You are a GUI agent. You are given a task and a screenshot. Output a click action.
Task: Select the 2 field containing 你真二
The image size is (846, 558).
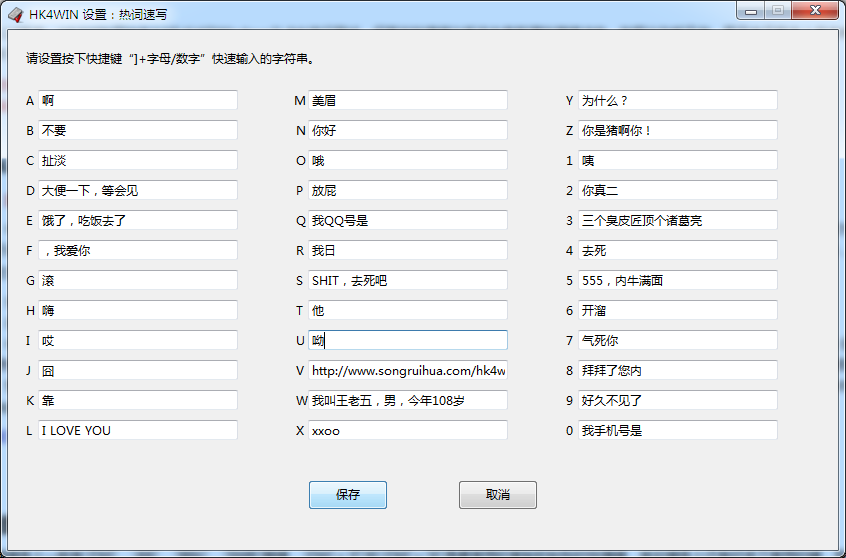click(x=678, y=190)
